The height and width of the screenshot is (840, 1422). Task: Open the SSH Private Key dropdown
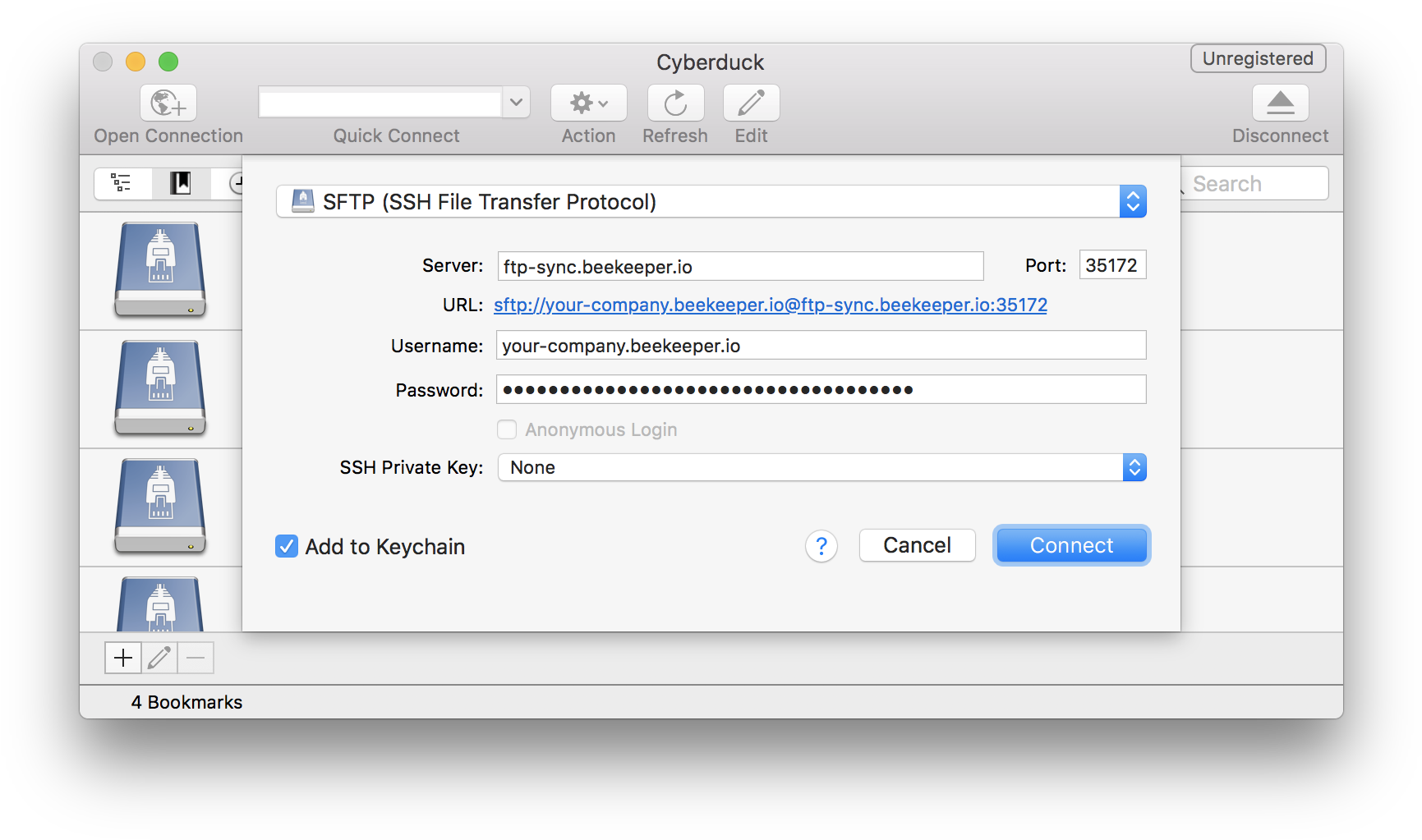tap(821, 467)
